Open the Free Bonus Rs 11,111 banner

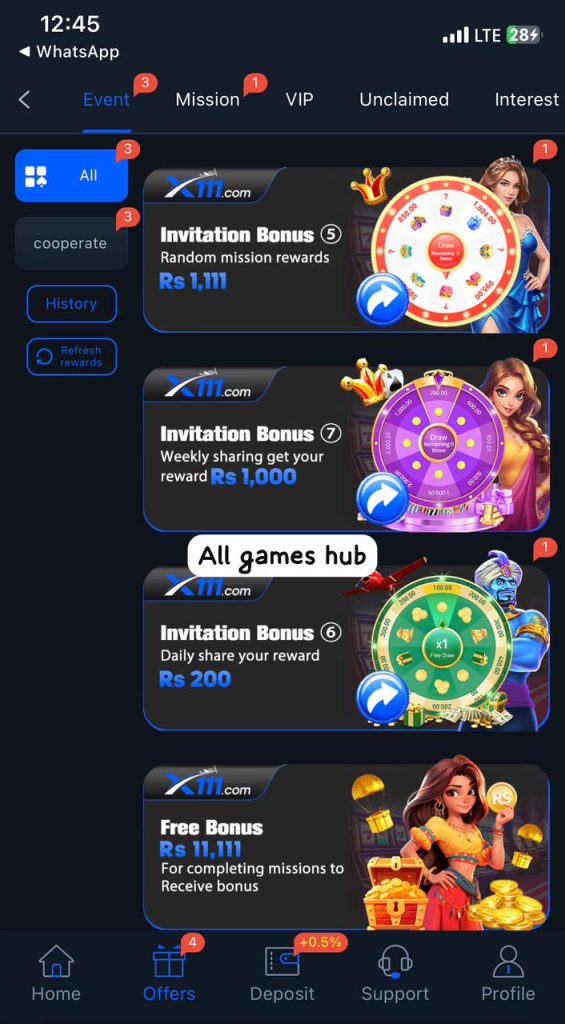(346, 846)
